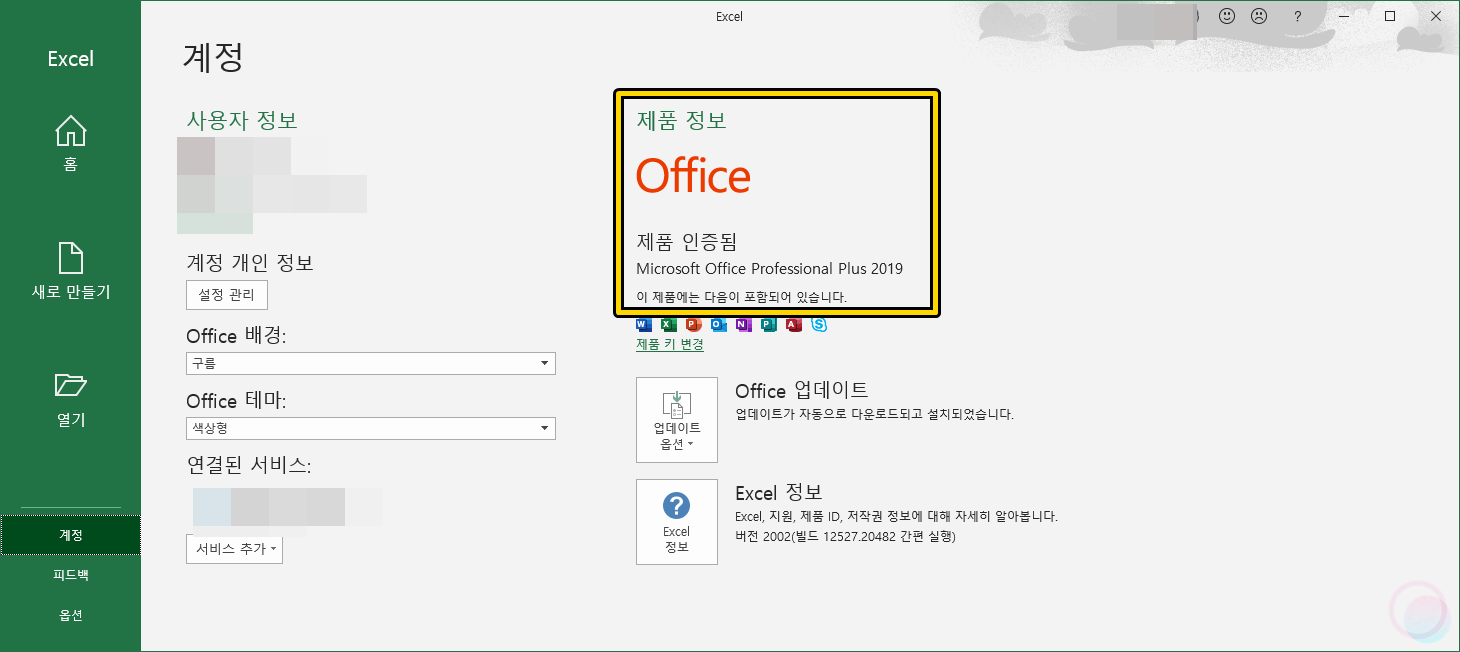Click the OneNote app icon under product info
The height and width of the screenshot is (652, 1460).
point(743,324)
